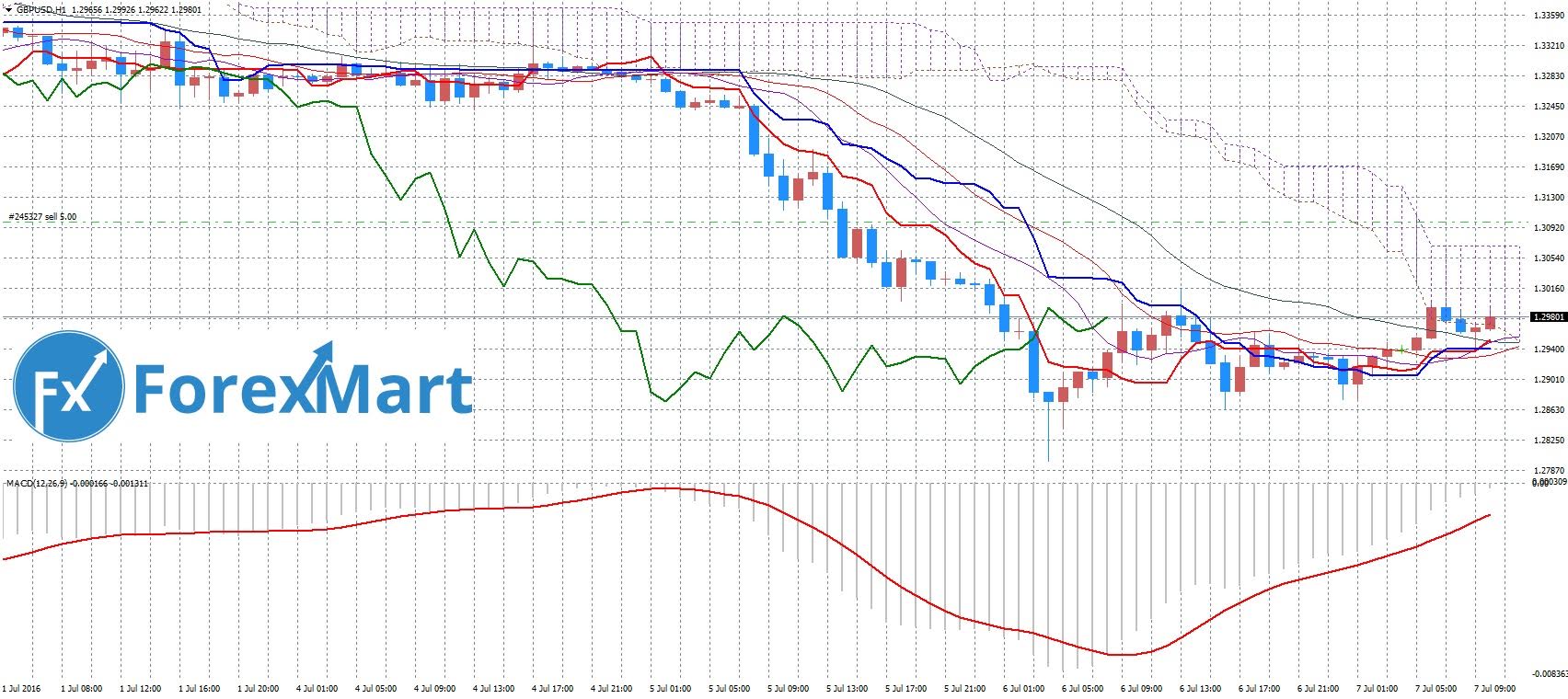Screen dimensions: 1568x699
Task: Click price axis value 1.32450
Action: point(1548,107)
